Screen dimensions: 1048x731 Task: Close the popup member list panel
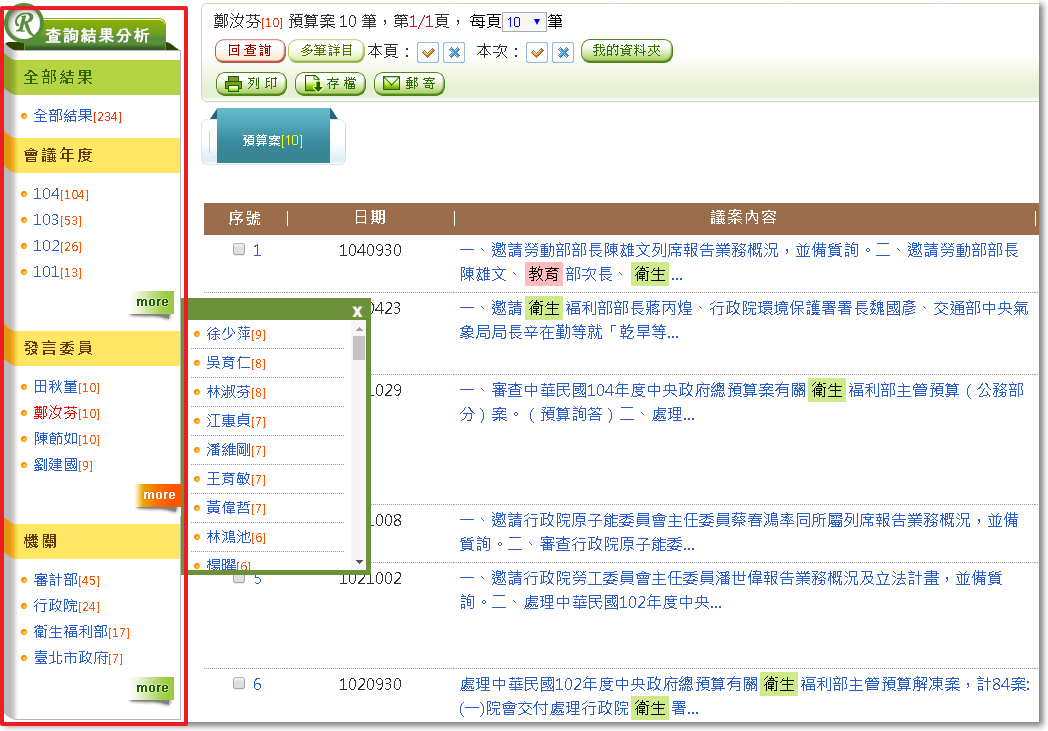(357, 311)
